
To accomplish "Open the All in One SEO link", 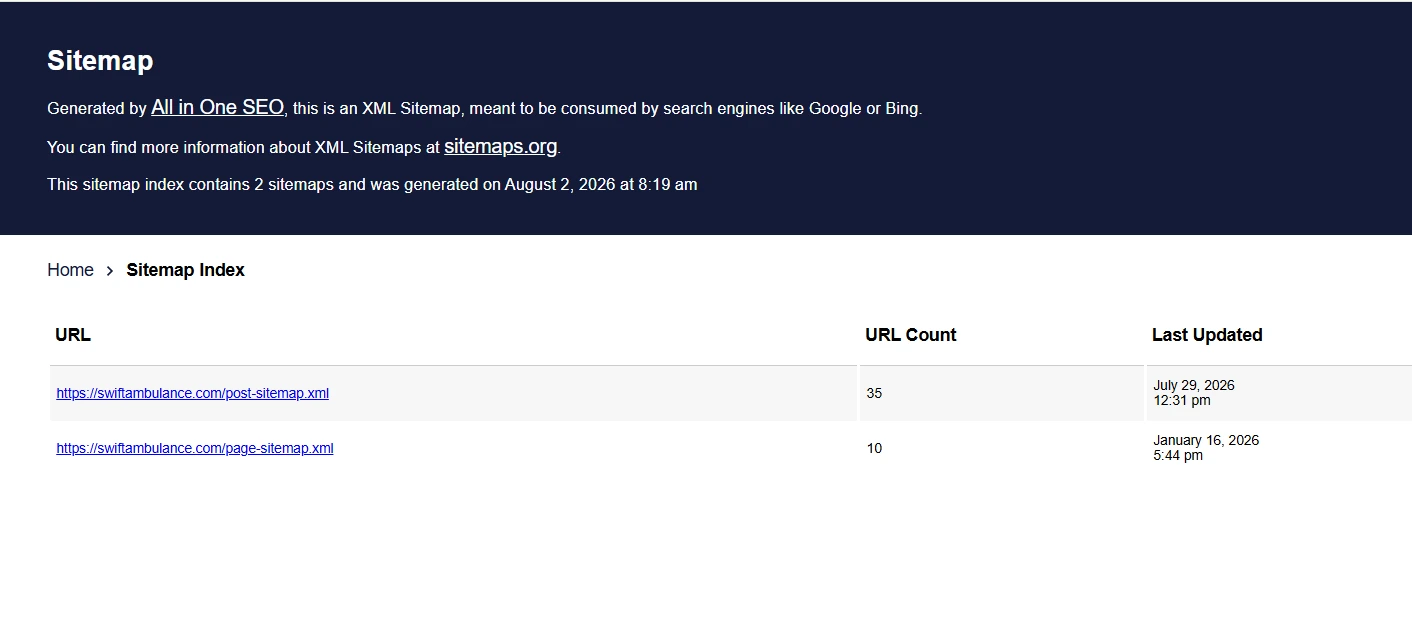I will click(217, 107).
